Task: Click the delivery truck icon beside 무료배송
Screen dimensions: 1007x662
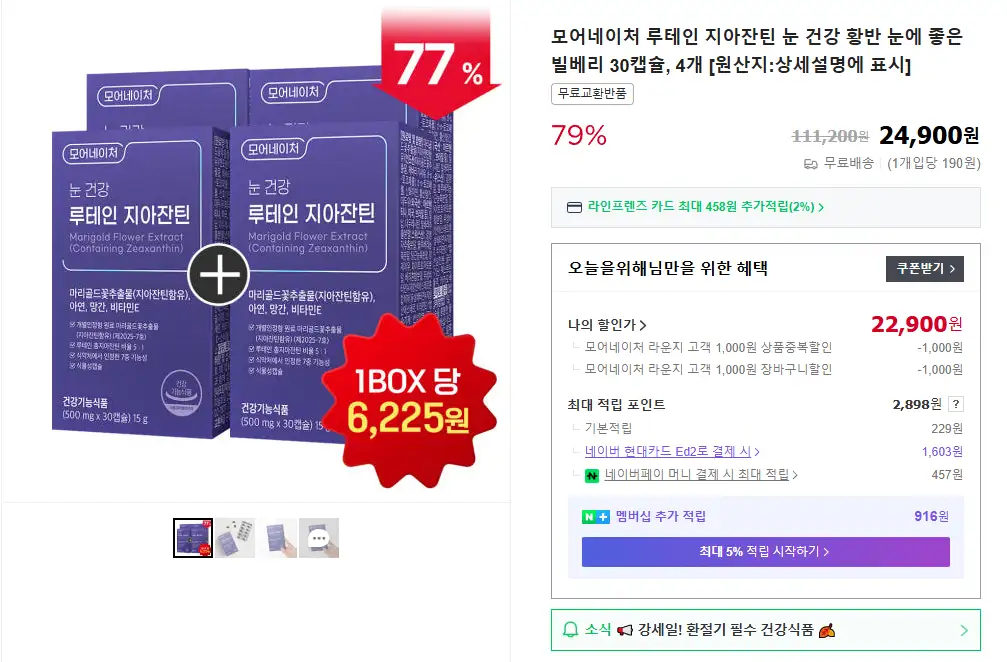Action: click(810, 164)
